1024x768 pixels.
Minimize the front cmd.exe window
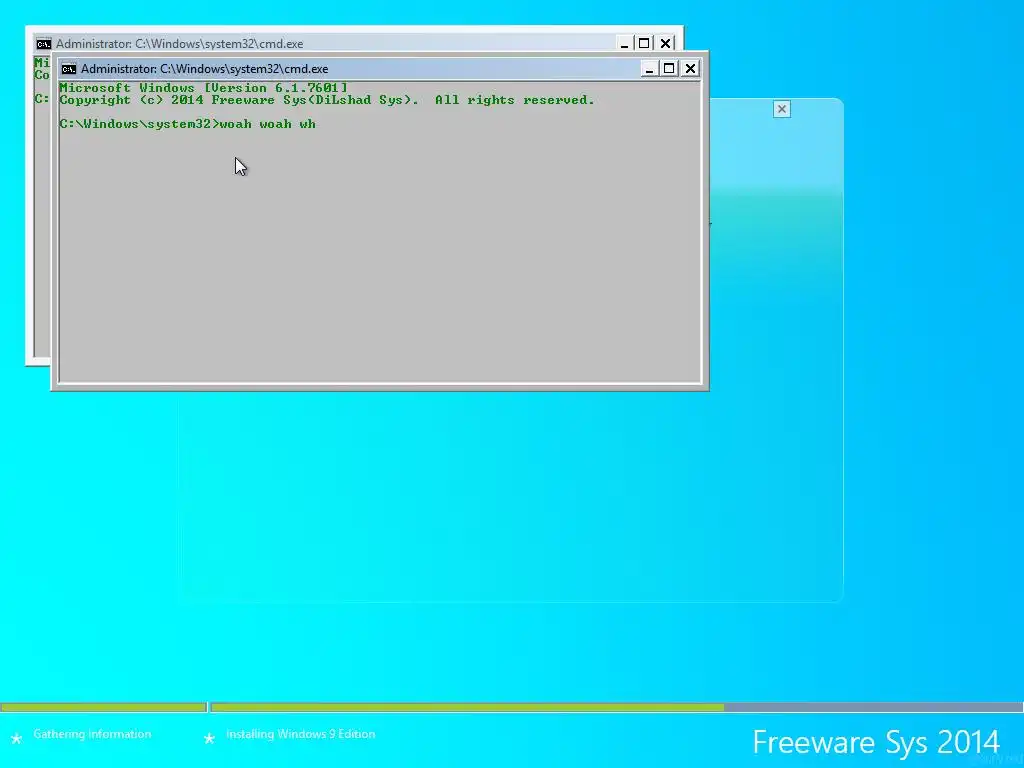pyautogui.click(x=649, y=69)
